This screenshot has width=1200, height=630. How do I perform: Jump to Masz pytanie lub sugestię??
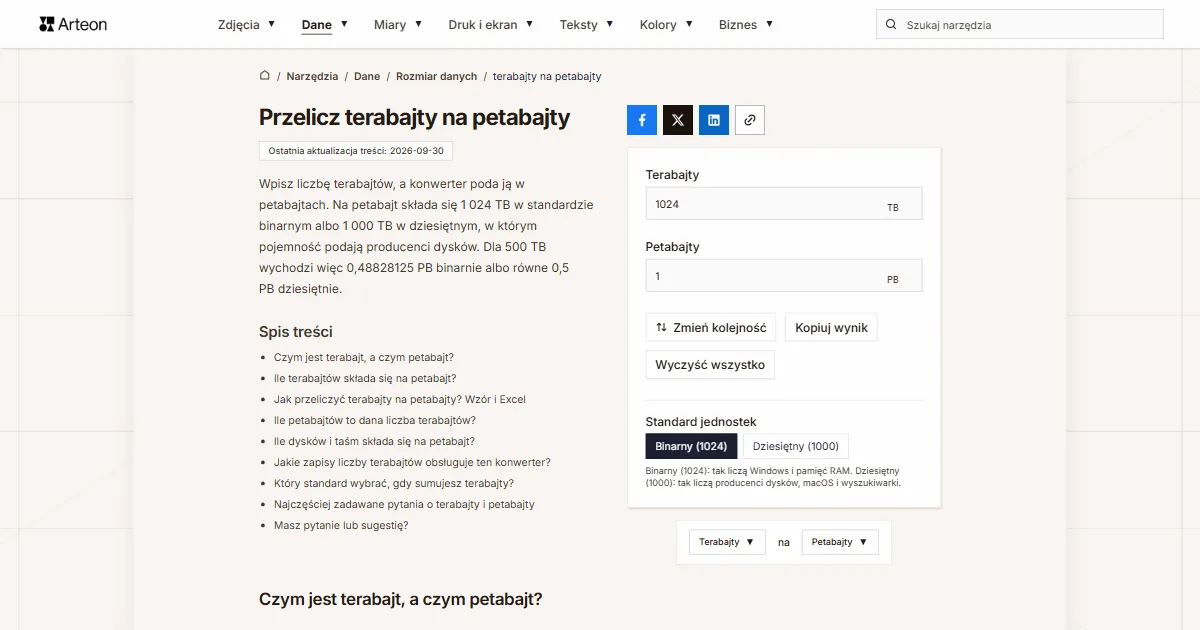click(x=341, y=525)
